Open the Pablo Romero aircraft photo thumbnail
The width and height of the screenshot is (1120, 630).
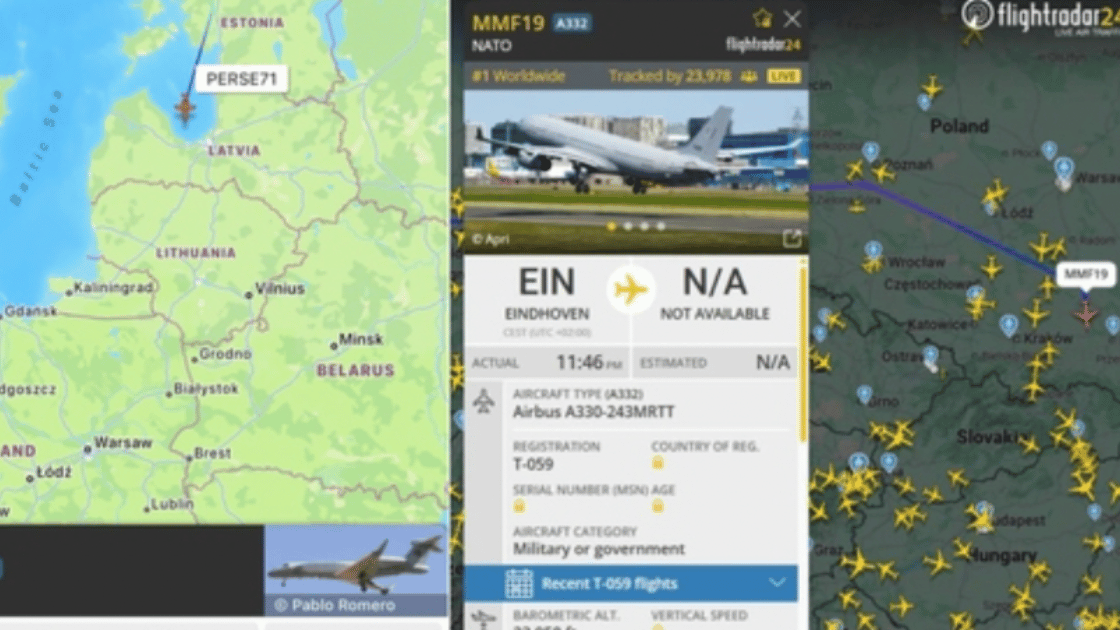[356, 570]
